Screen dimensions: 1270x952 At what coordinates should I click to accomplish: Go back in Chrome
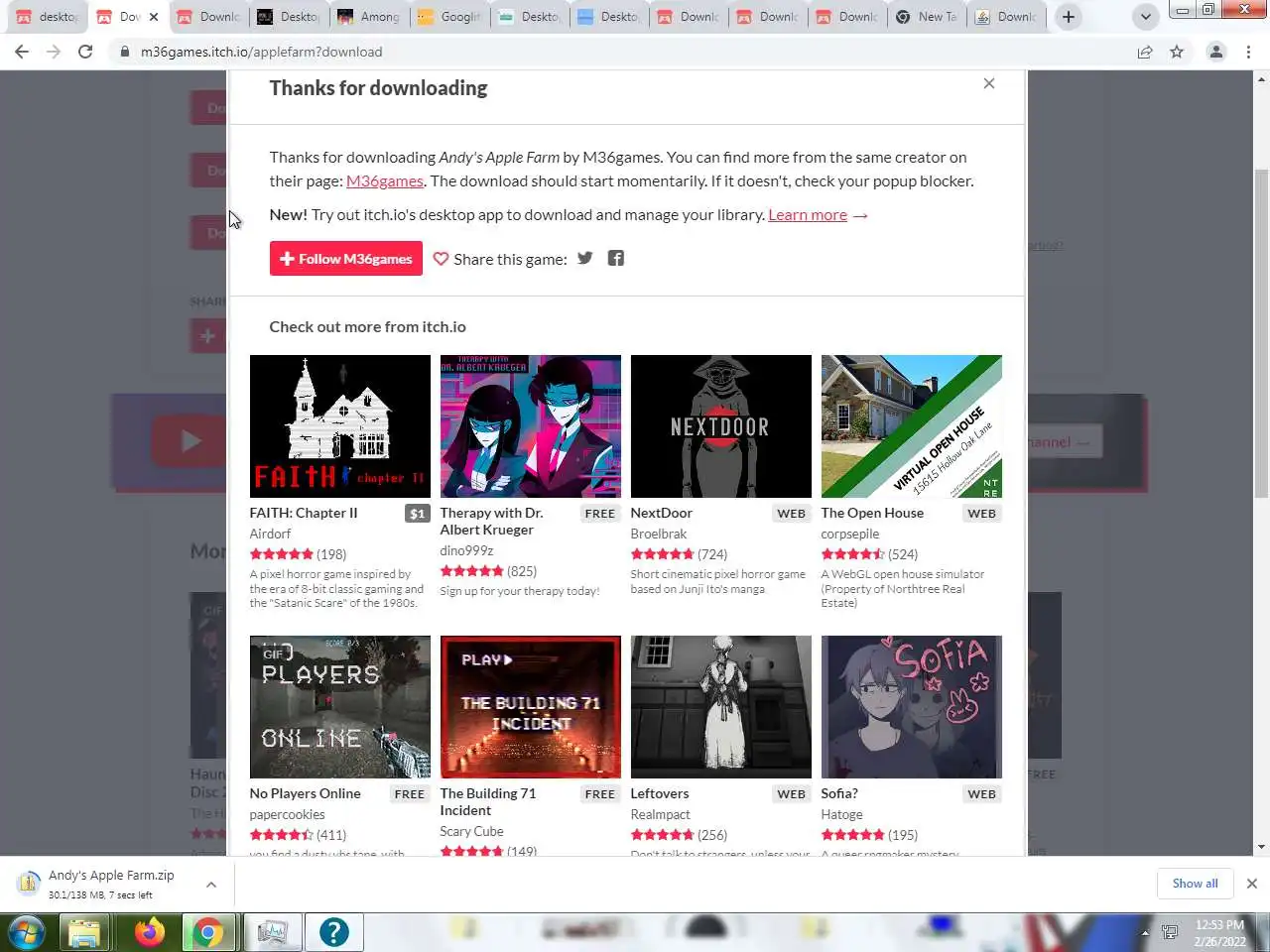click(22, 52)
